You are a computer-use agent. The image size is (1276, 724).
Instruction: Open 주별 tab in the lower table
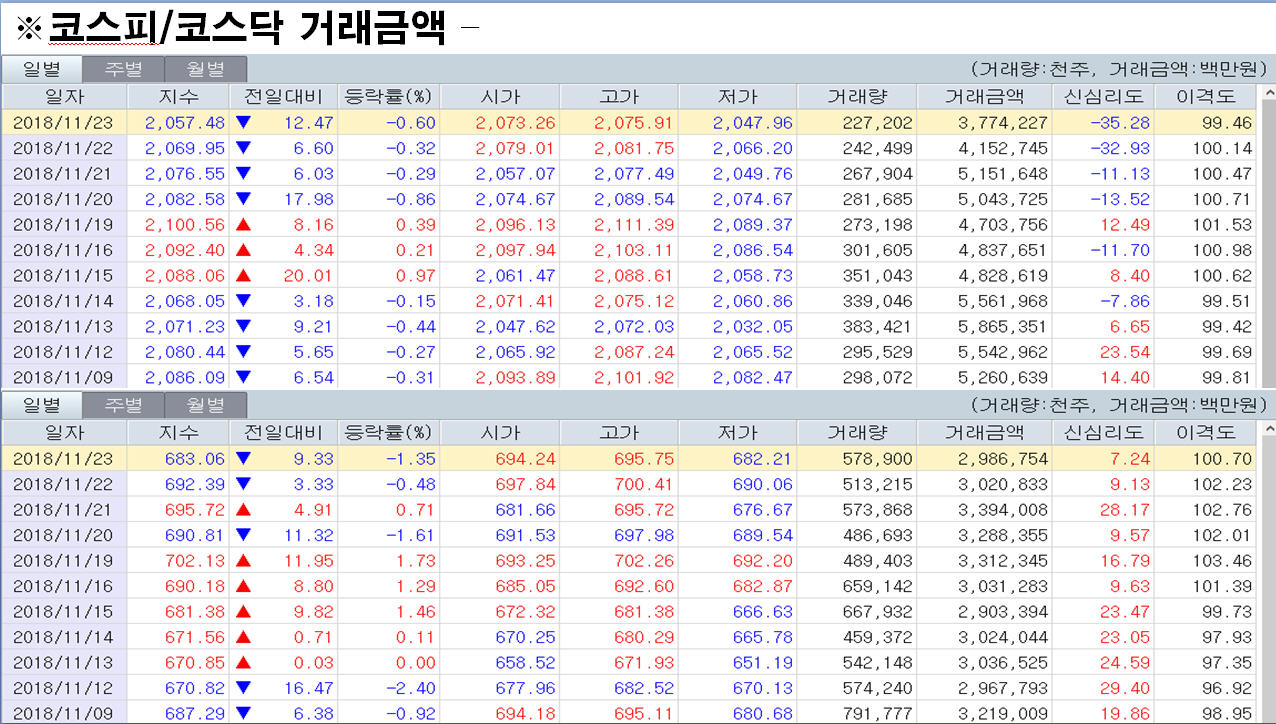tap(123, 405)
